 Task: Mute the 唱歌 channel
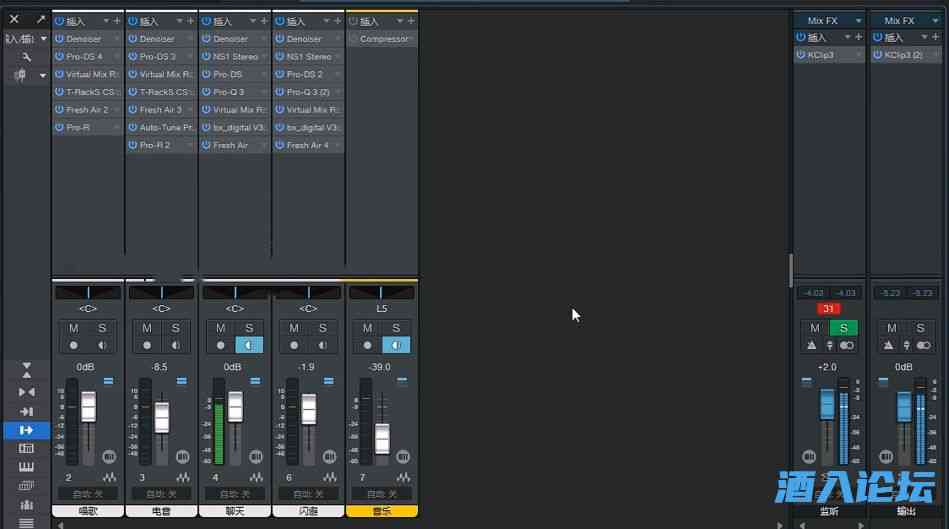(74, 328)
